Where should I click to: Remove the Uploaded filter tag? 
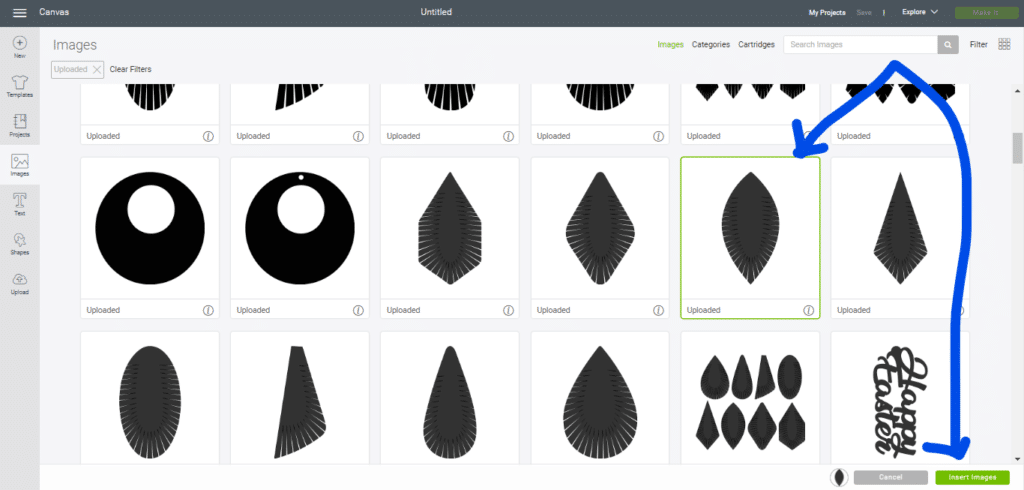coord(97,69)
